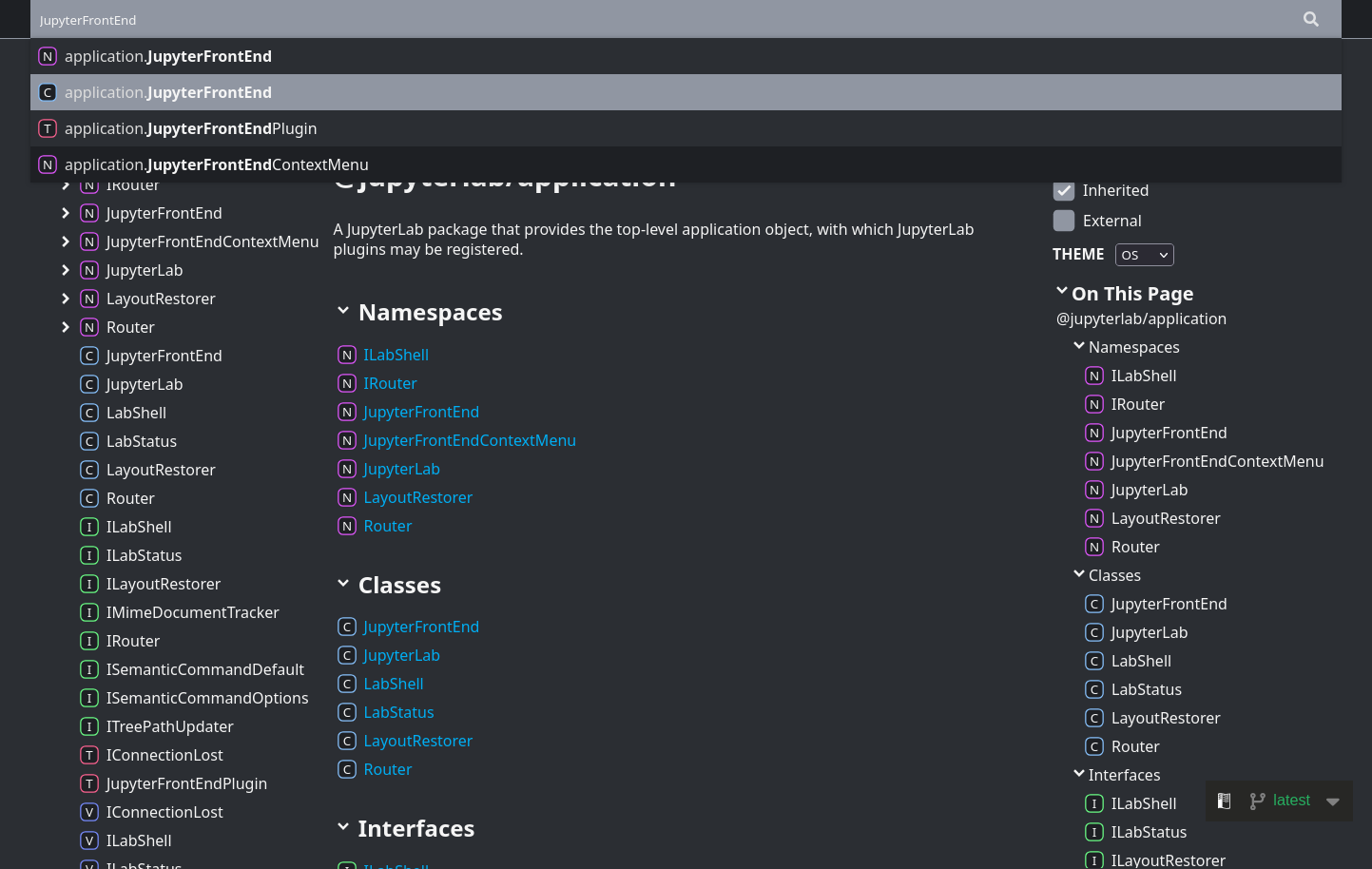Viewport: 1372px width, 869px height.
Task: Toggle the External checkbox
Action: [x=1064, y=221]
